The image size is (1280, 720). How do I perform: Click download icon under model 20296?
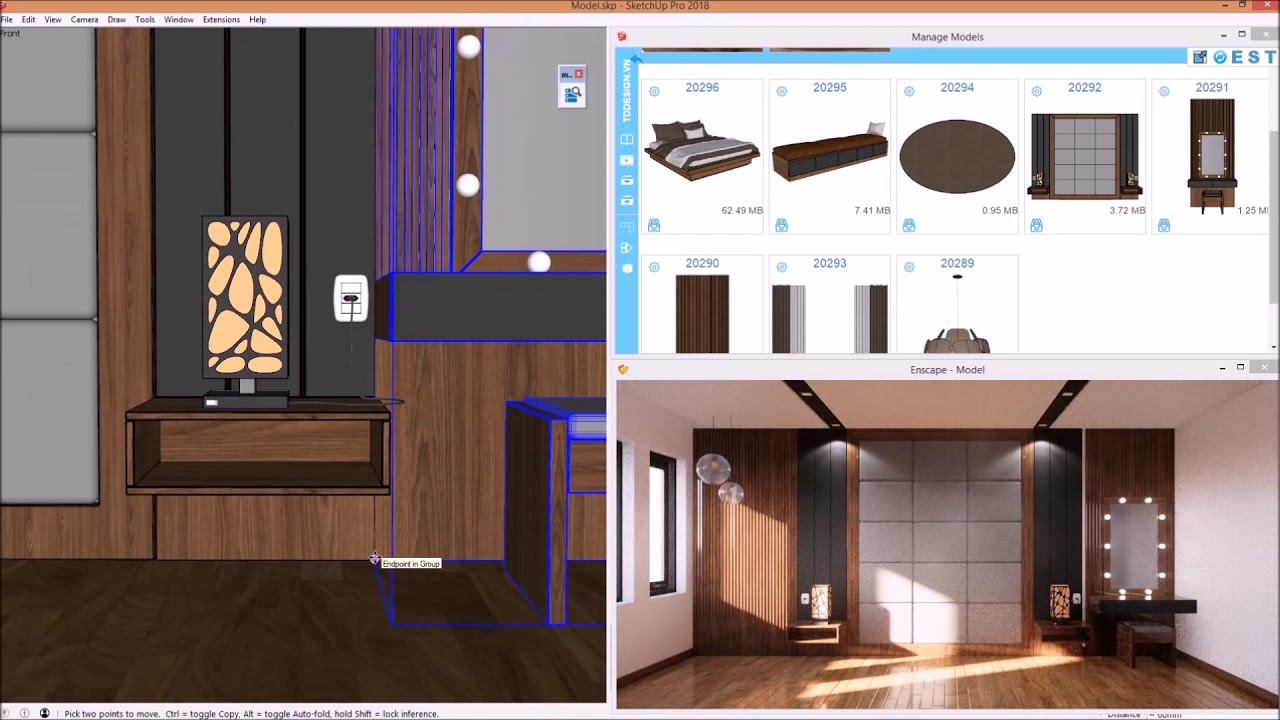tap(654, 226)
